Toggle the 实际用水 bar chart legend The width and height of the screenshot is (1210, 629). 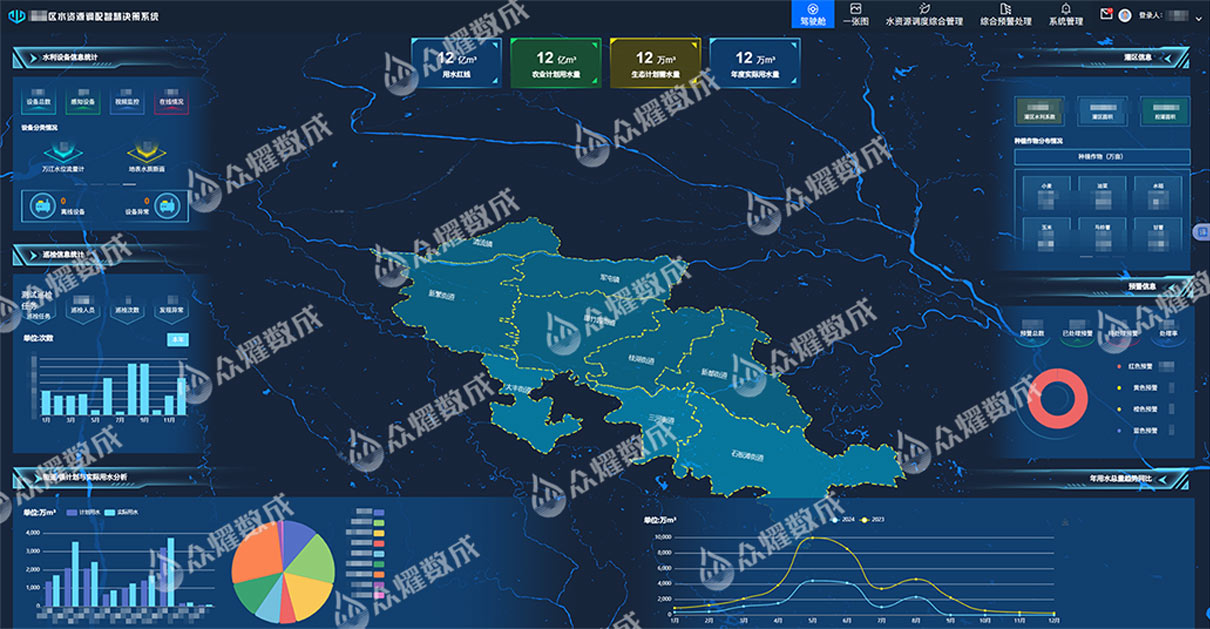pos(122,513)
